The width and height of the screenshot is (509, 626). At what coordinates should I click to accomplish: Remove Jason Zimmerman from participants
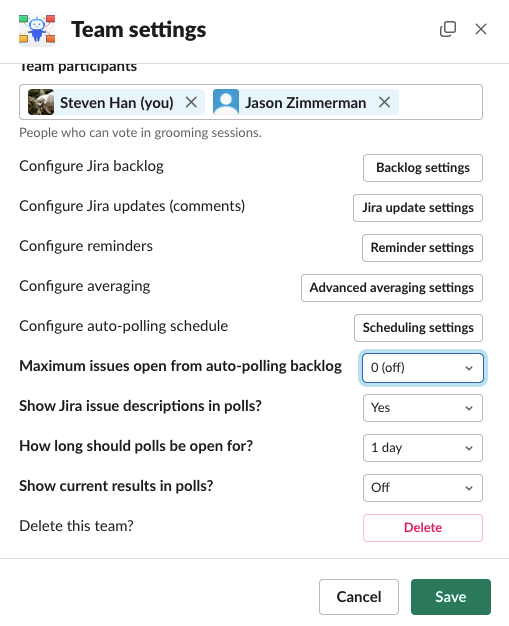coord(384,102)
